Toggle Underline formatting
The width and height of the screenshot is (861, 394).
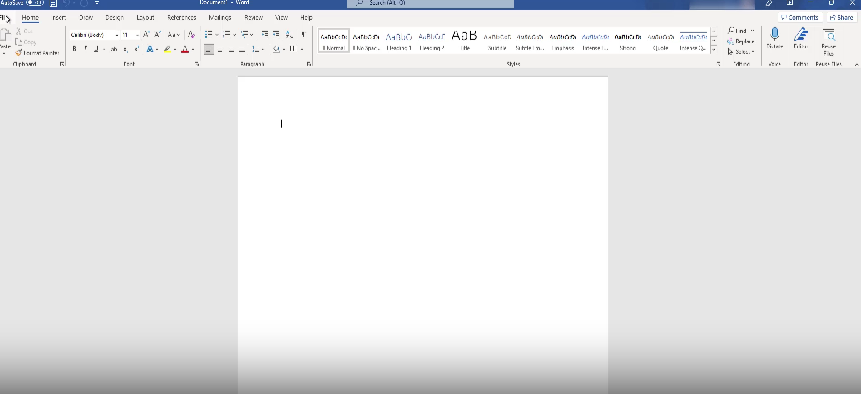pyautogui.click(x=96, y=49)
